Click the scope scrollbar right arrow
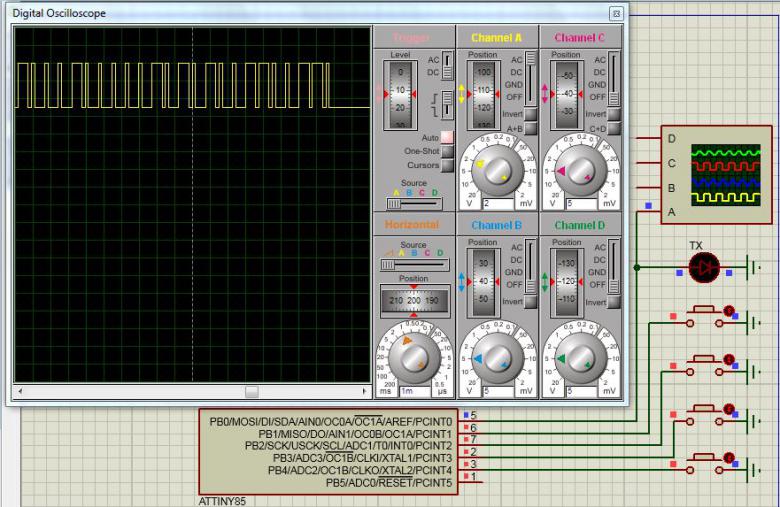780x507 pixels. coord(365,392)
